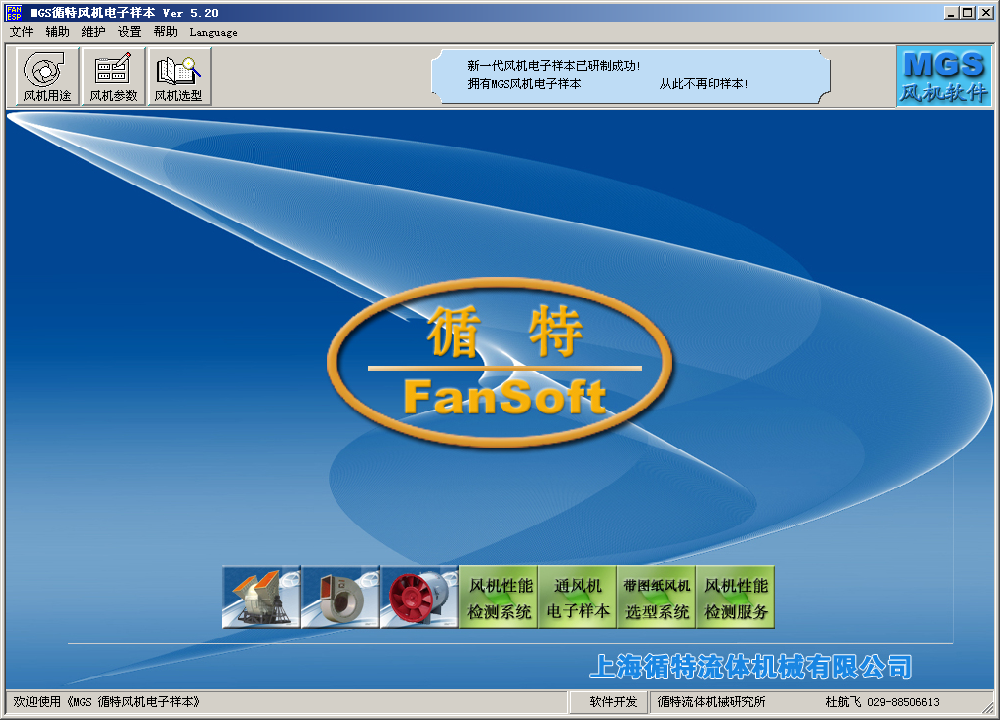Open the 设置 menu
The width and height of the screenshot is (1000, 720).
click(x=129, y=32)
